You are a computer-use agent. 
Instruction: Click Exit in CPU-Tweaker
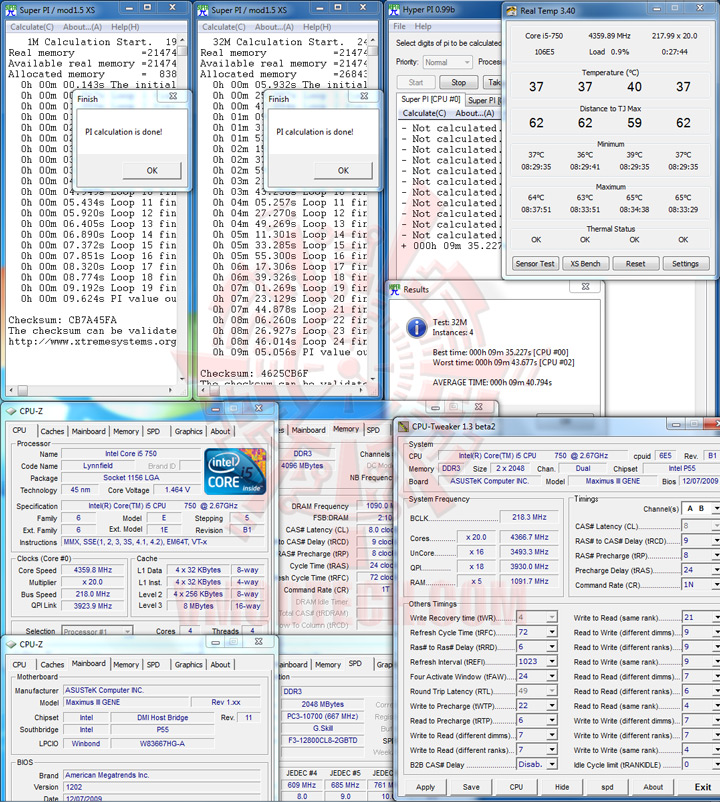tap(703, 787)
